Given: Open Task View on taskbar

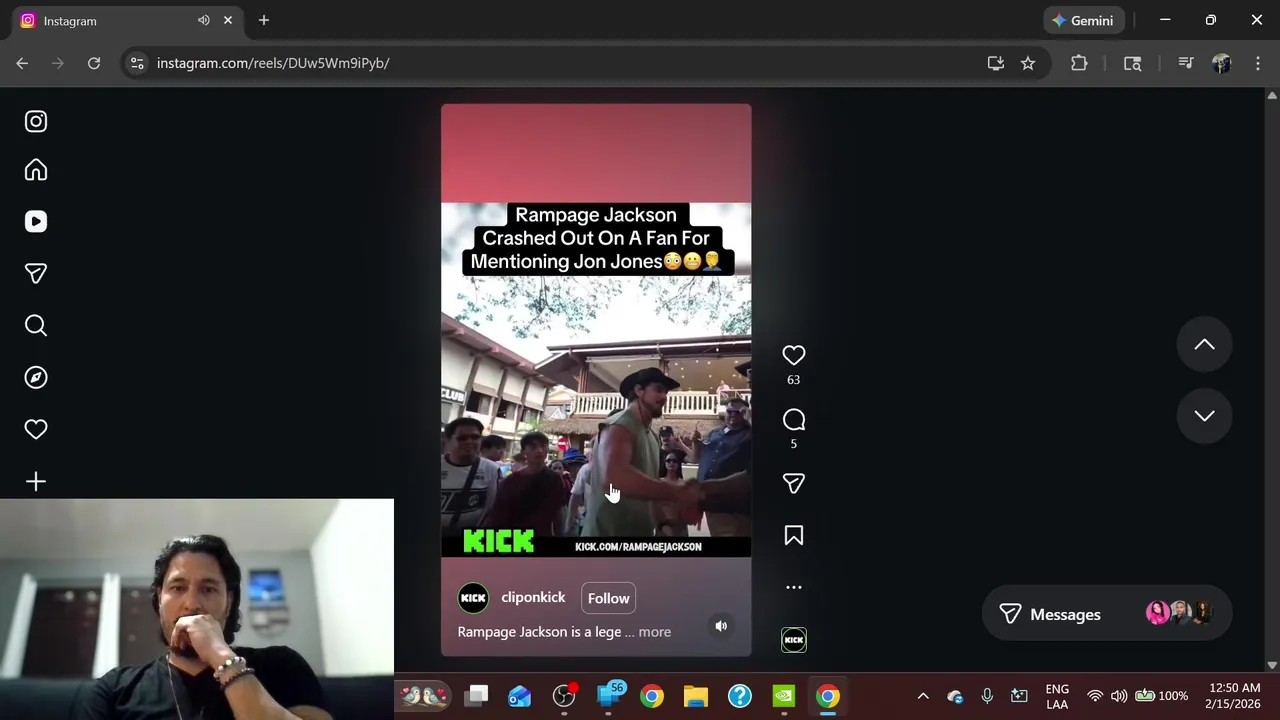Looking at the screenshot, I should point(476,696).
